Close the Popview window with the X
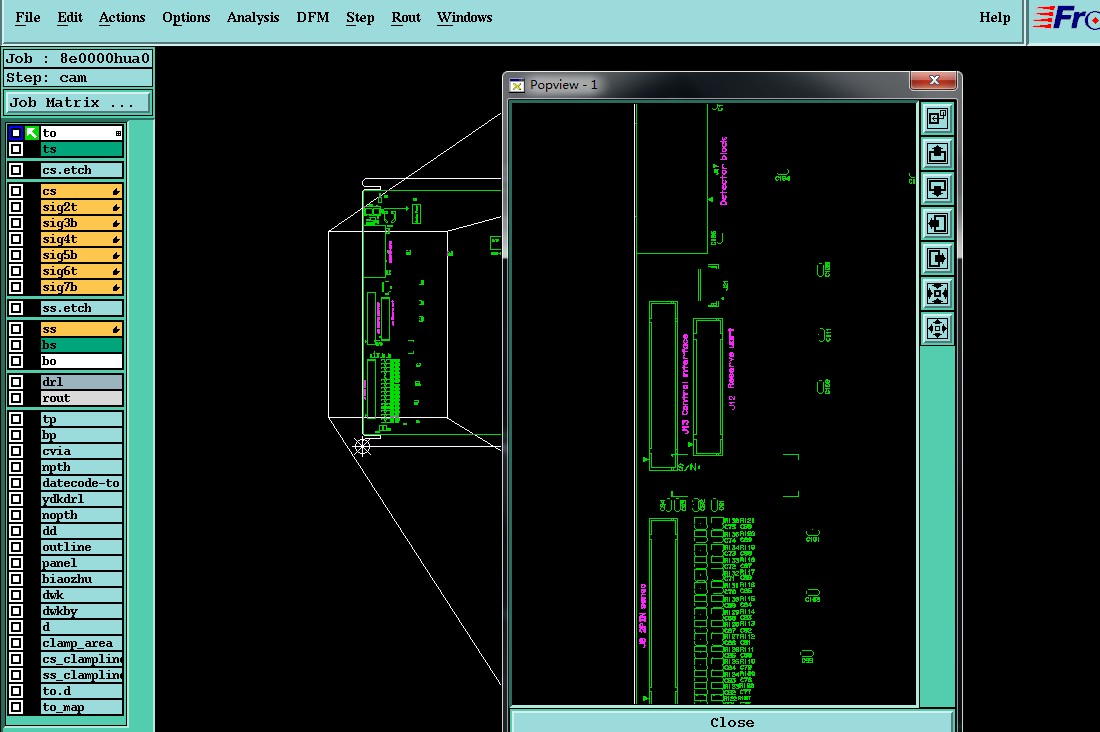The width and height of the screenshot is (1100, 732). (x=934, y=80)
